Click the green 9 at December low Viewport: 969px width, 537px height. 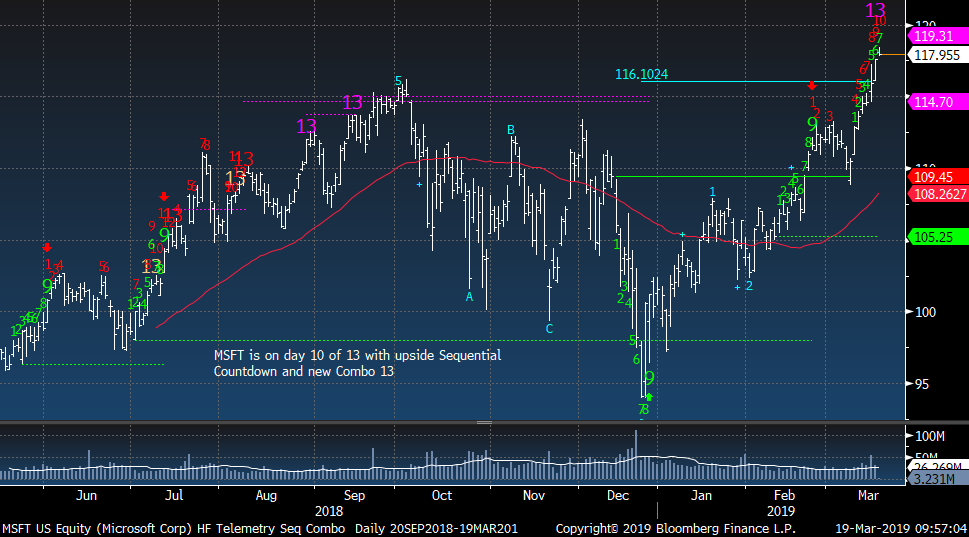(649, 378)
